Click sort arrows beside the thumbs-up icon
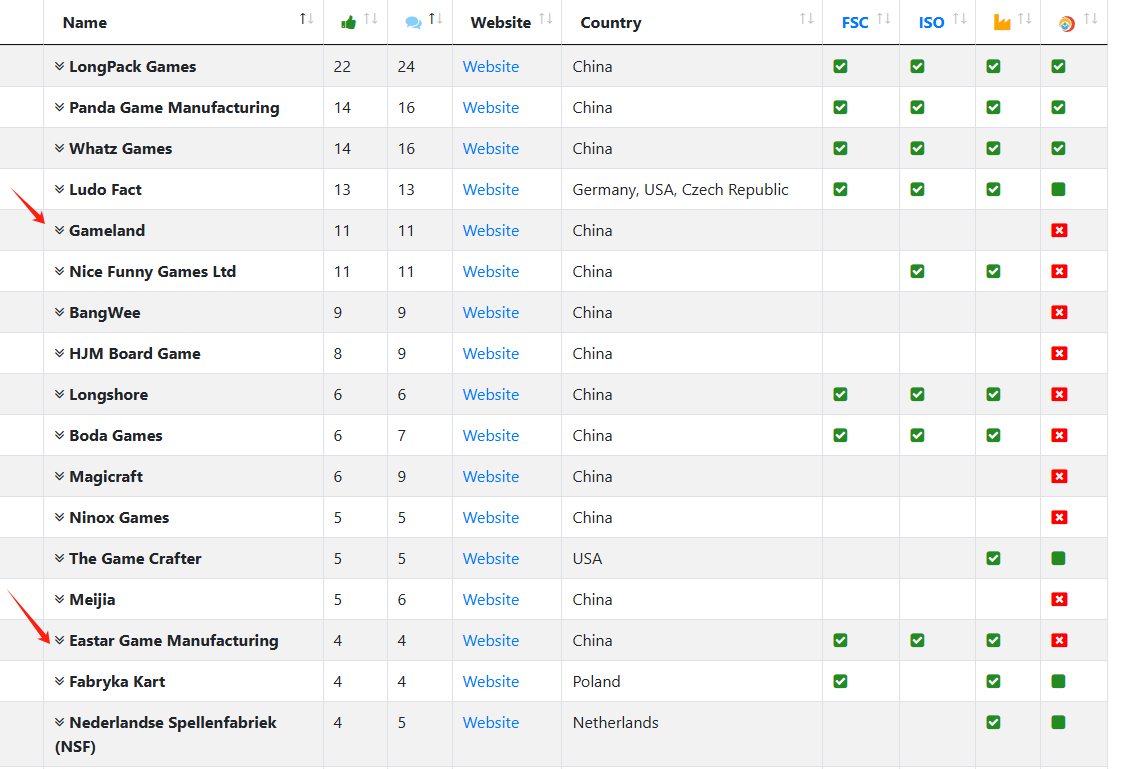This screenshot has width=1128, height=769. [x=371, y=19]
